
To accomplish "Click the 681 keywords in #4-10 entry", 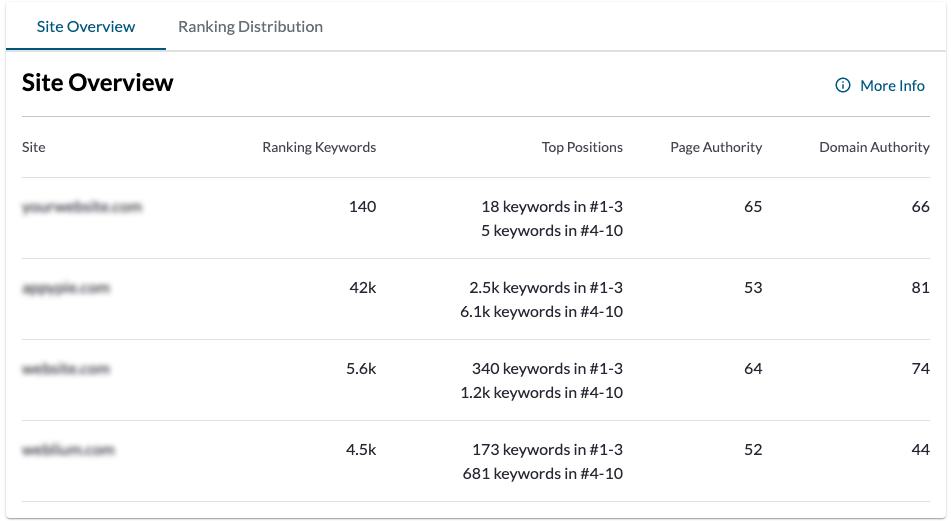I will click(543, 474).
